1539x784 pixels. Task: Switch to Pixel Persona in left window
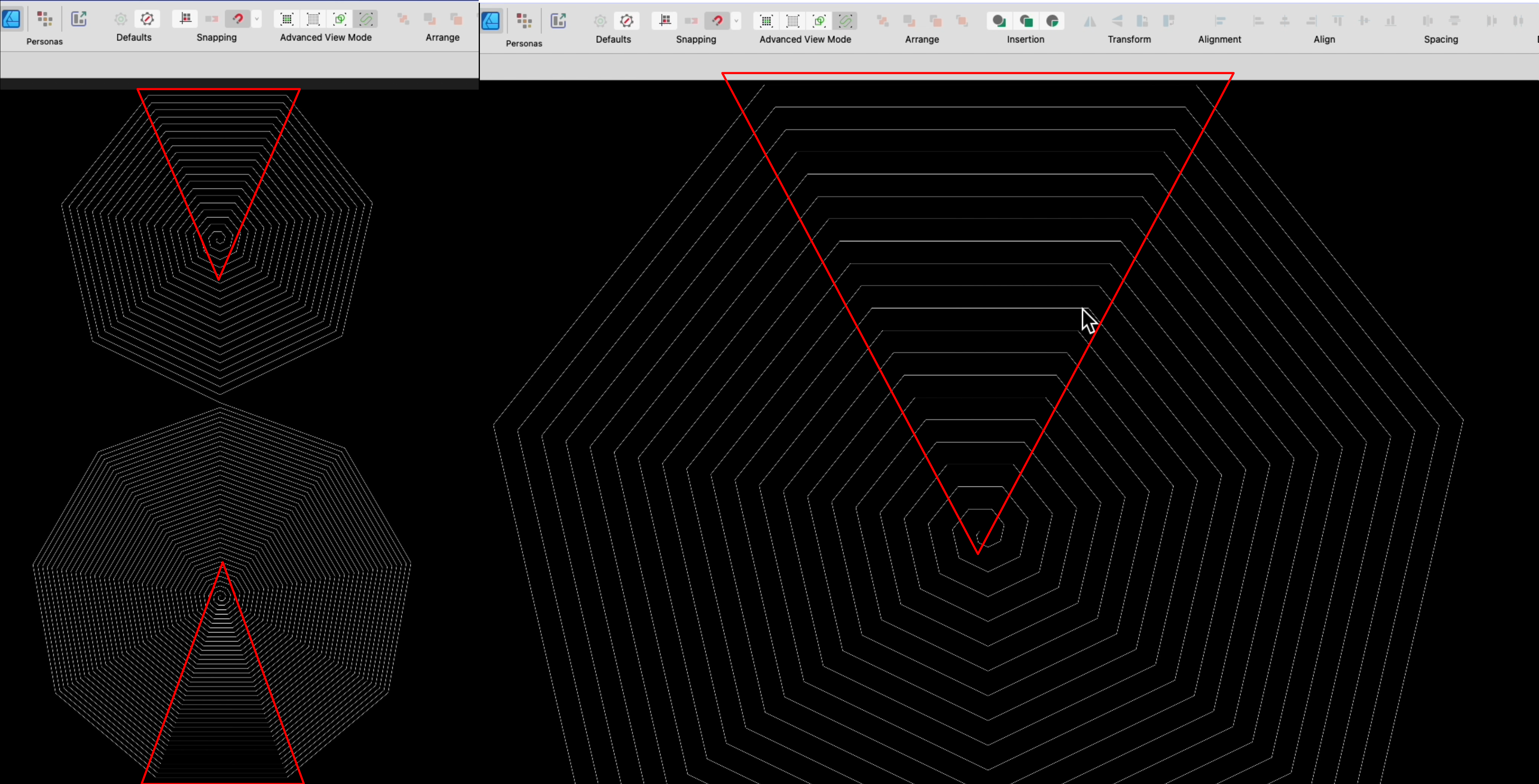click(45, 18)
